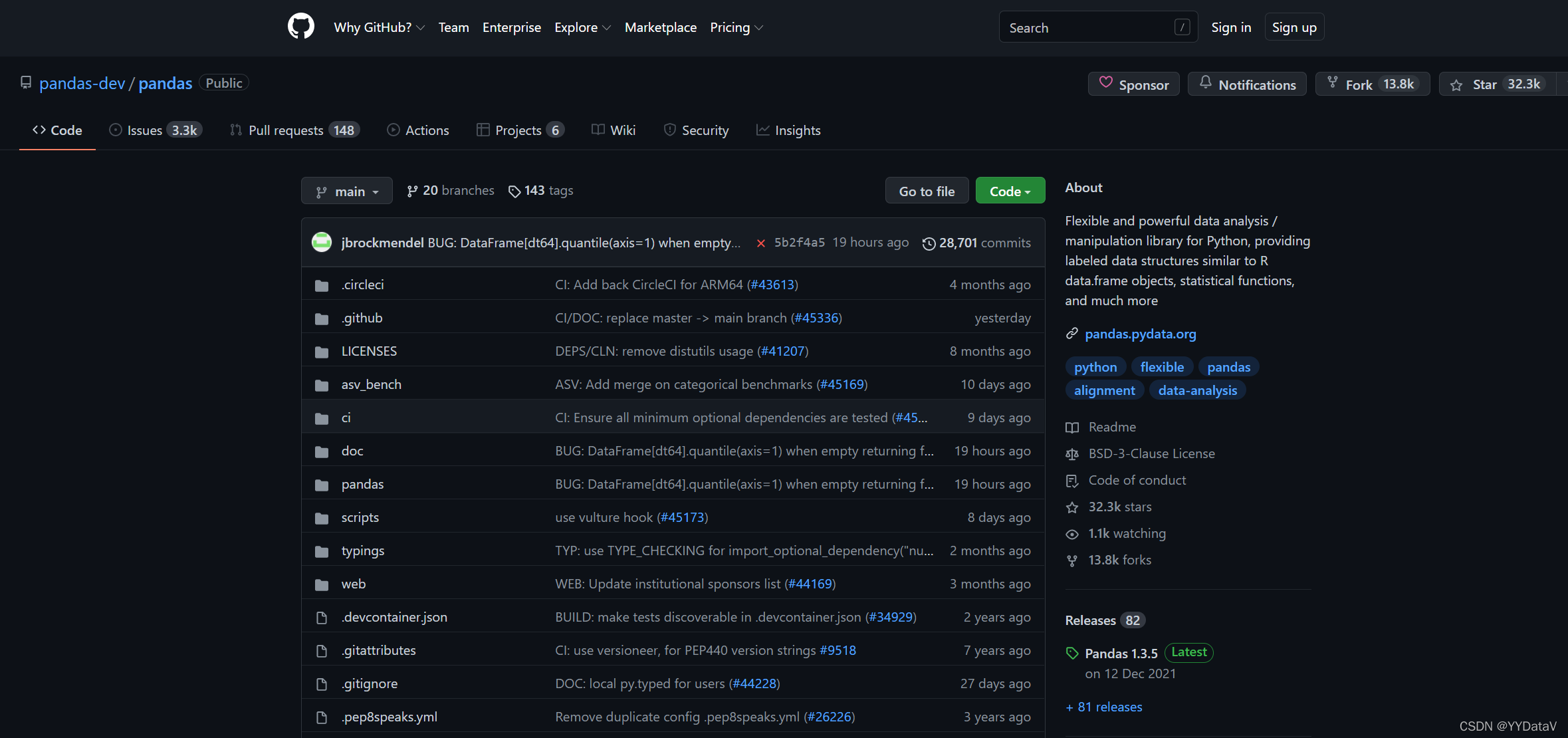Expand the truncated commit message ellipsis
Screen dimensions: 1568x738
tap(735, 243)
